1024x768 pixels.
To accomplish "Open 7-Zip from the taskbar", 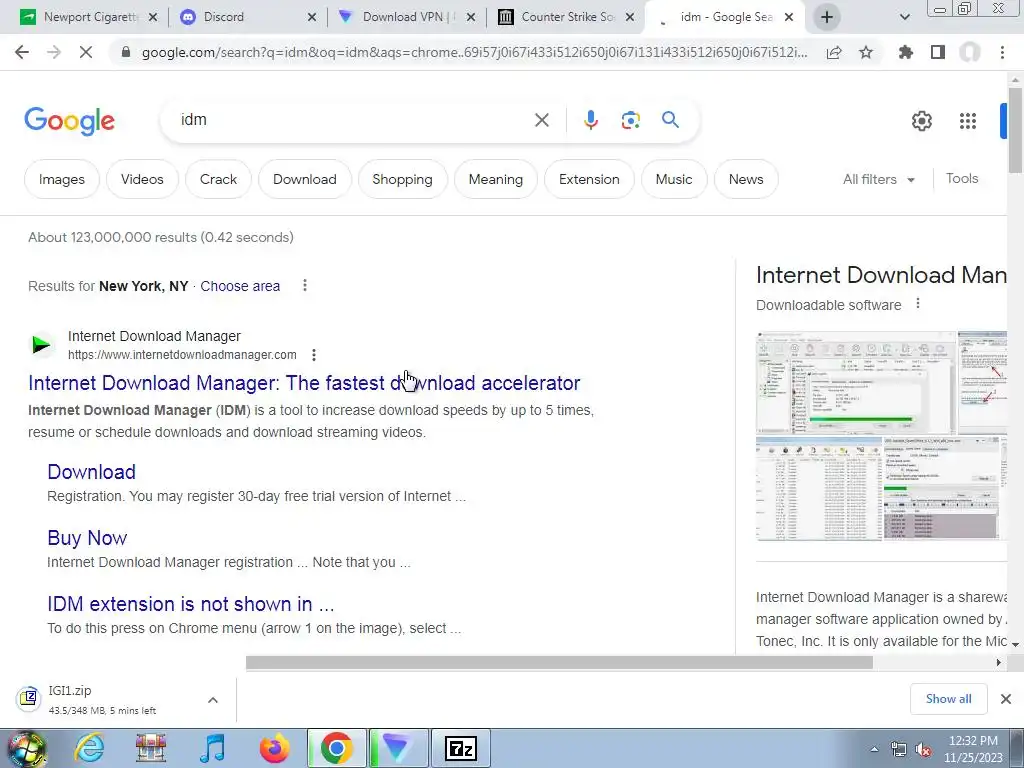I will 460,748.
